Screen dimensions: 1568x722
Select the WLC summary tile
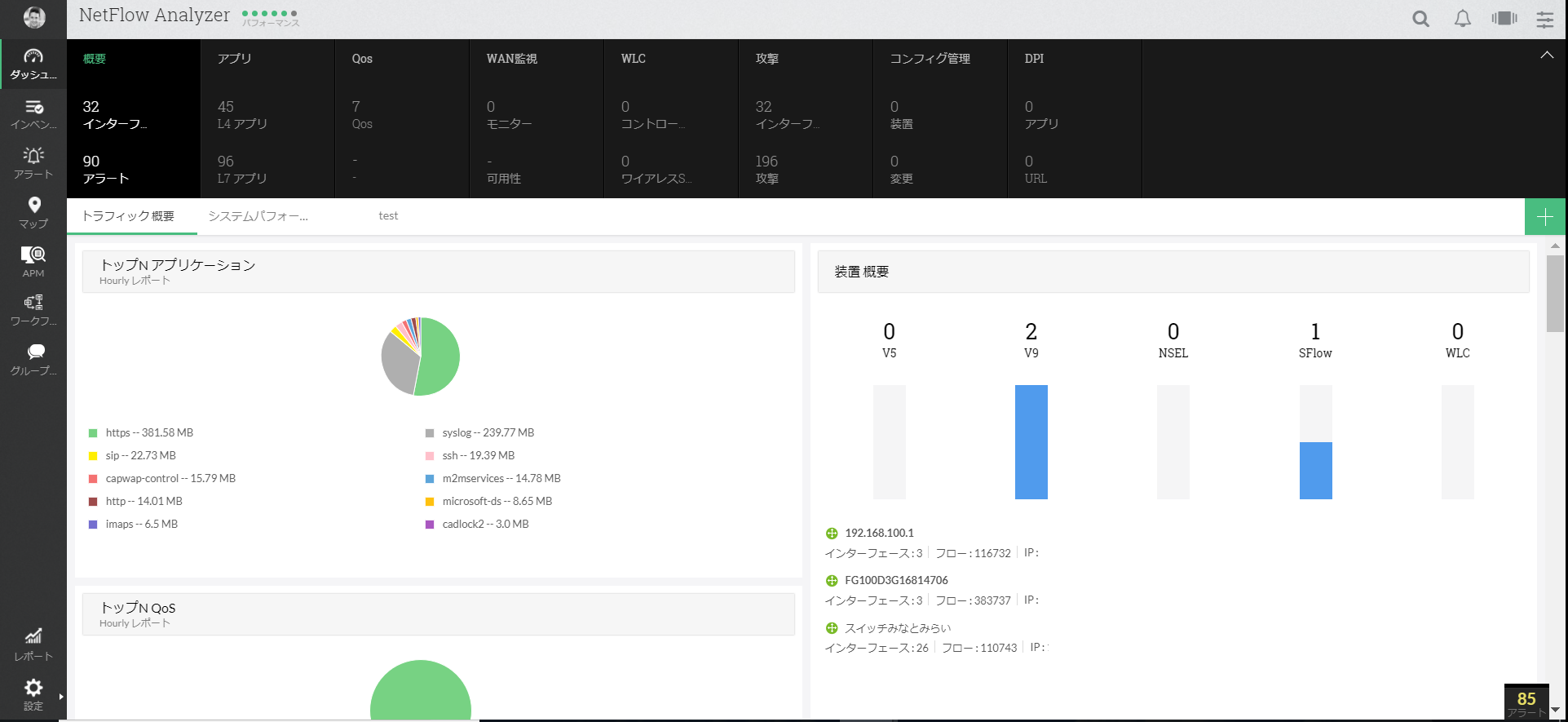[x=671, y=118]
